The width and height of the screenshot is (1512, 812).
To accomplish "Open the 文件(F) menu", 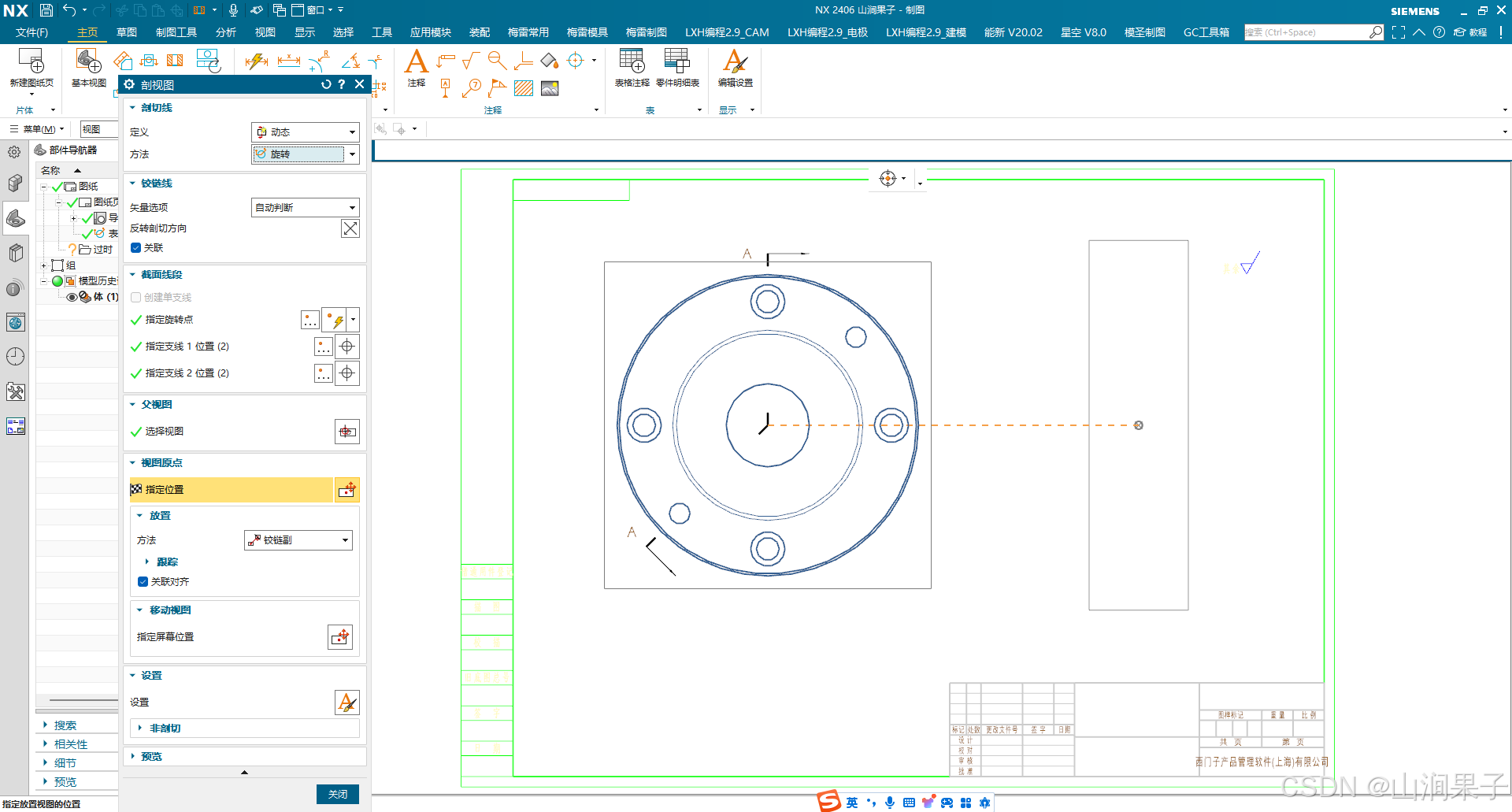I will pyautogui.click(x=31, y=32).
